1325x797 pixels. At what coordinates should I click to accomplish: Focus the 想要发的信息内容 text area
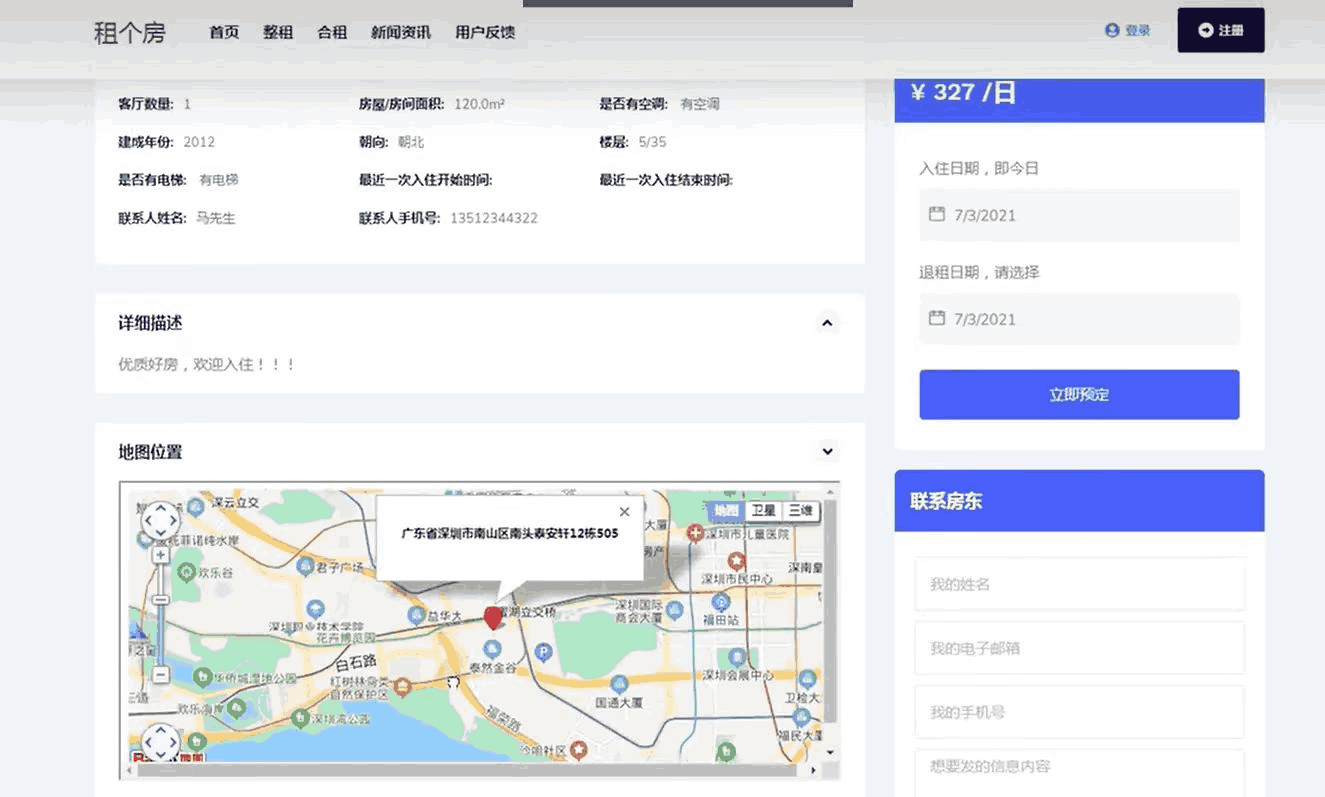pyautogui.click(x=1079, y=773)
